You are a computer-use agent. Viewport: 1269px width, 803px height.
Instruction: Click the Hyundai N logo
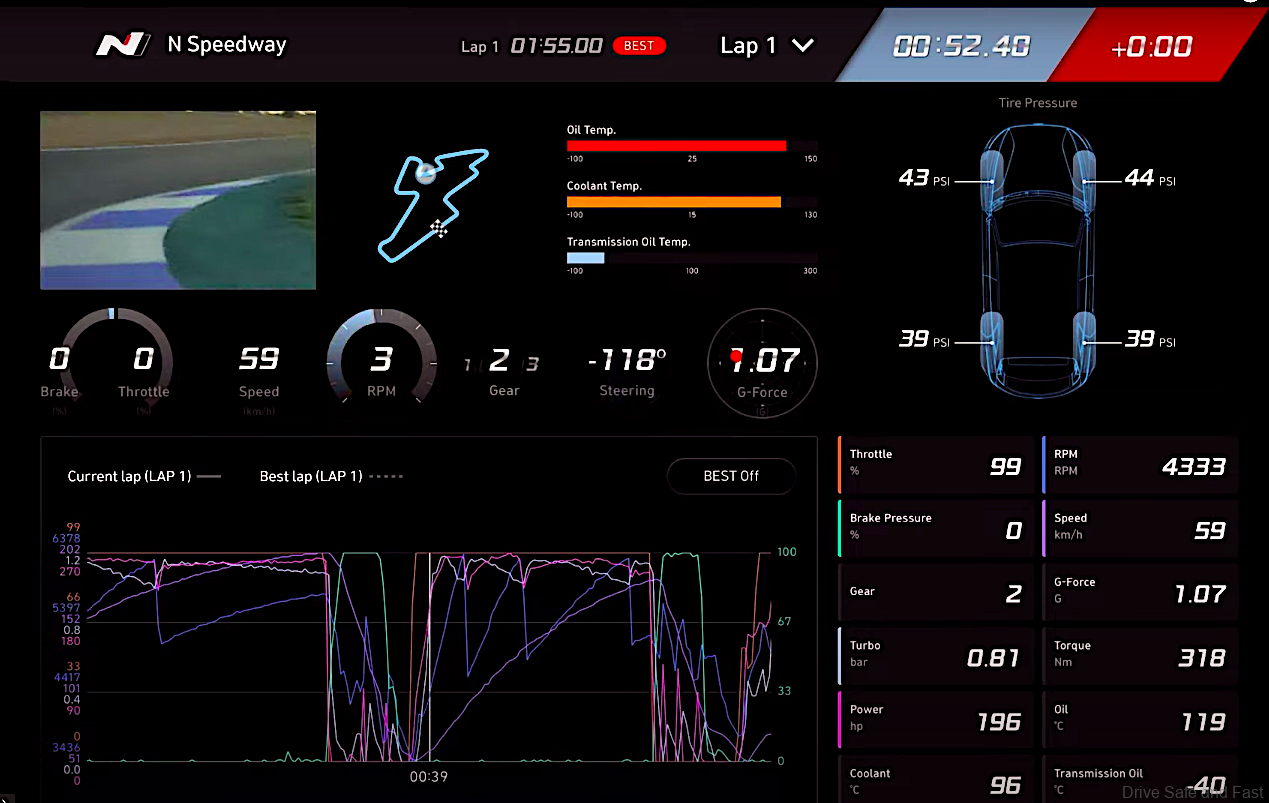pos(123,45)
